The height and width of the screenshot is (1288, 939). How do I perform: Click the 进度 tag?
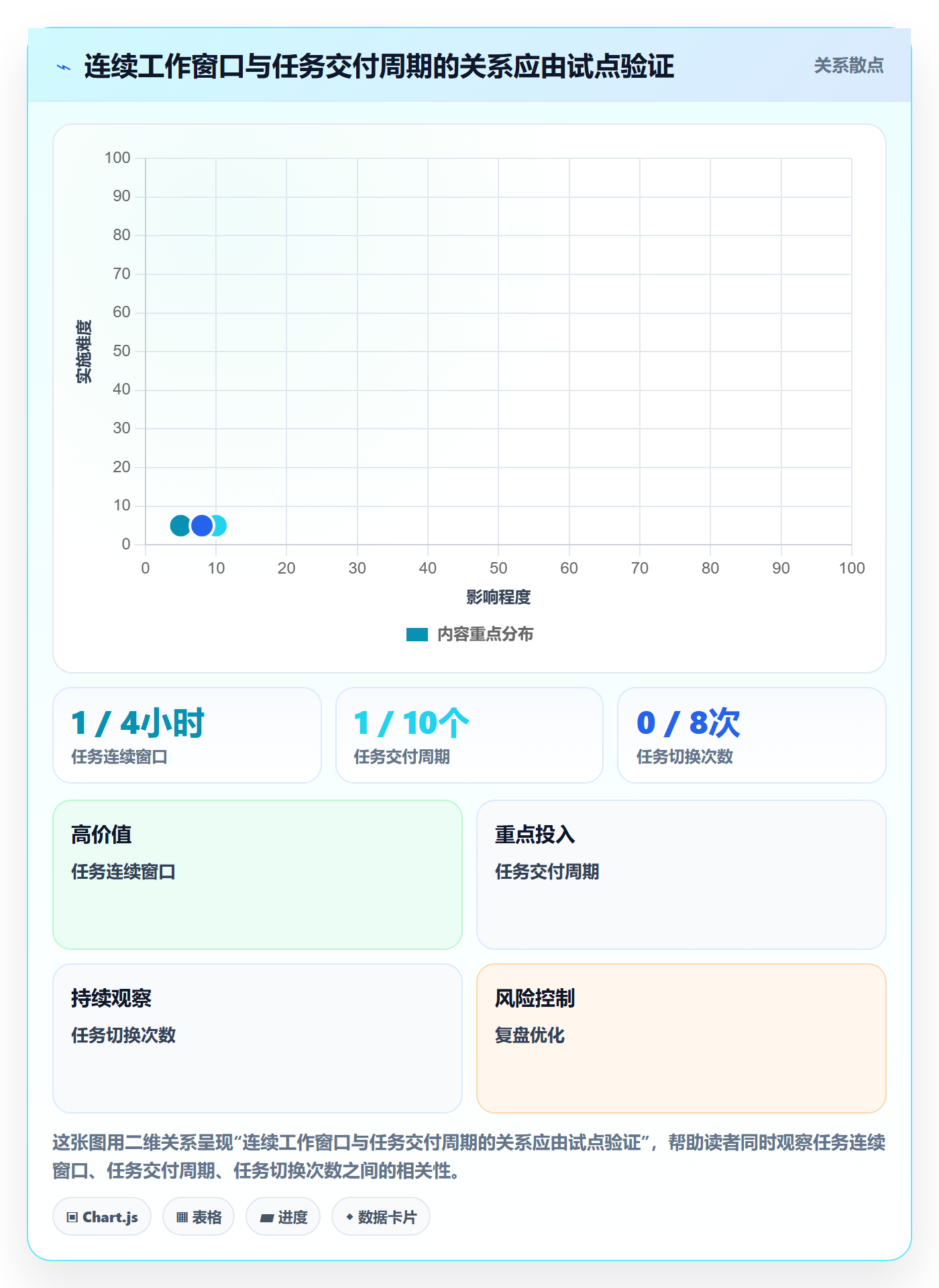[x=283, y=1217]
